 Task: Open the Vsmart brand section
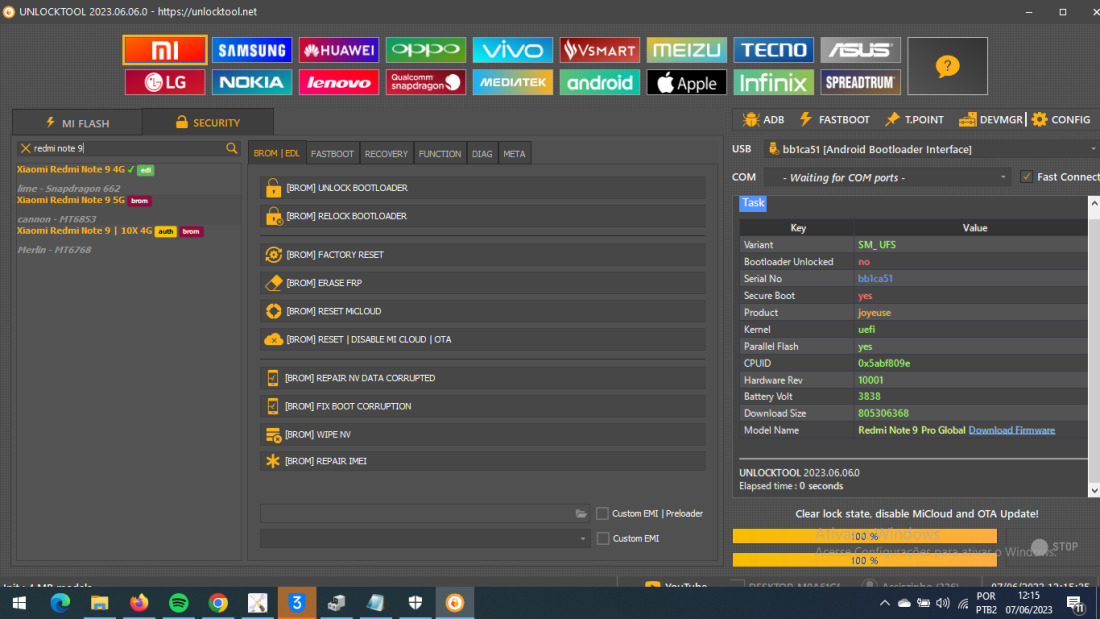600,51
